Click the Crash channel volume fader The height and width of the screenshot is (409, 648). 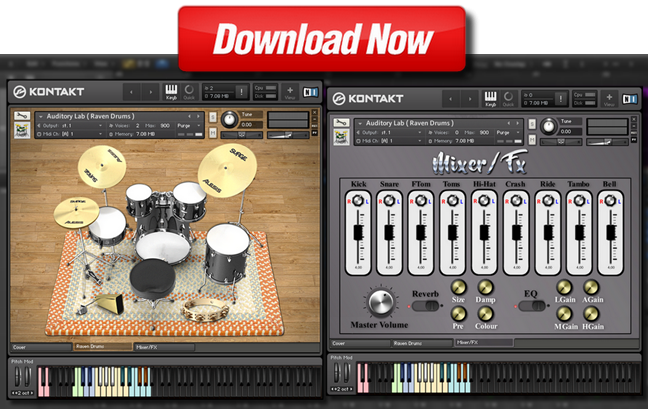[517, 233]
